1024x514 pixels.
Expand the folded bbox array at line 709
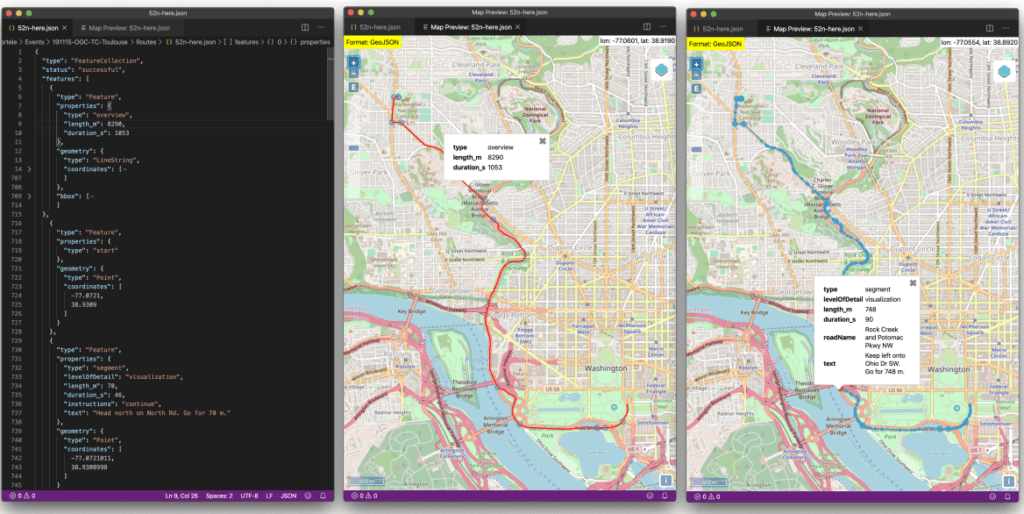(x=29, y=197)
